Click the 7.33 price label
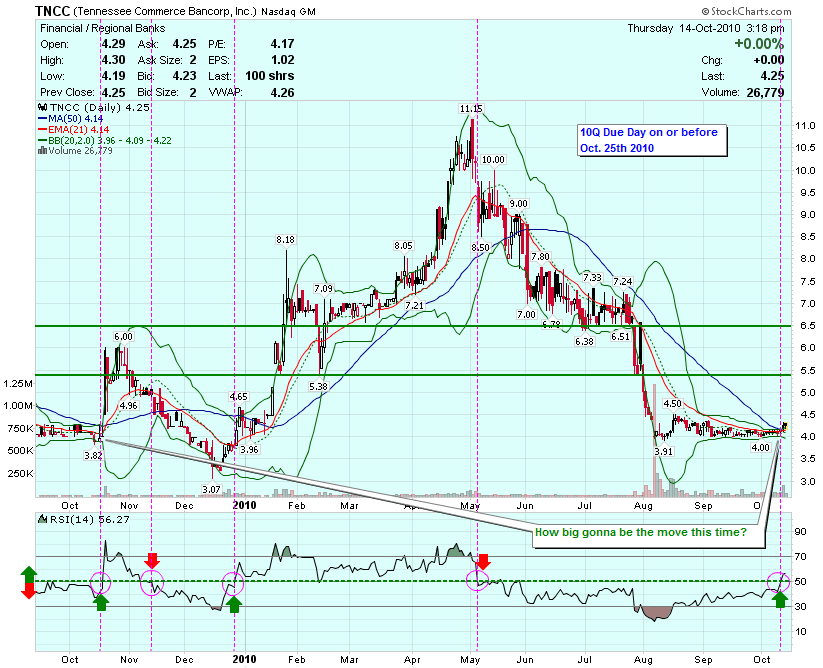 coord(592,277)
